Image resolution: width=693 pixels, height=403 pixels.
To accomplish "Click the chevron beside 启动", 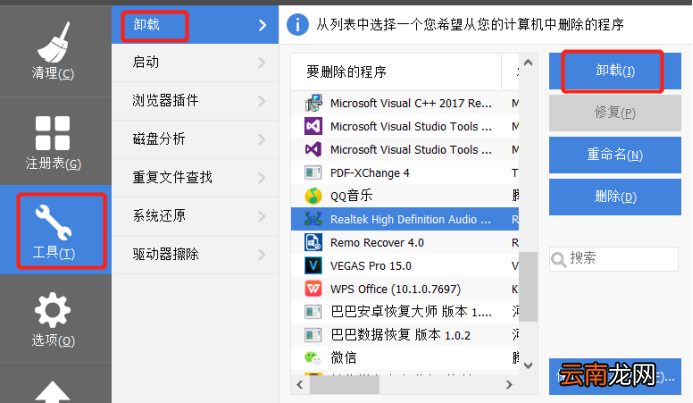I will (x=262, y=63).
